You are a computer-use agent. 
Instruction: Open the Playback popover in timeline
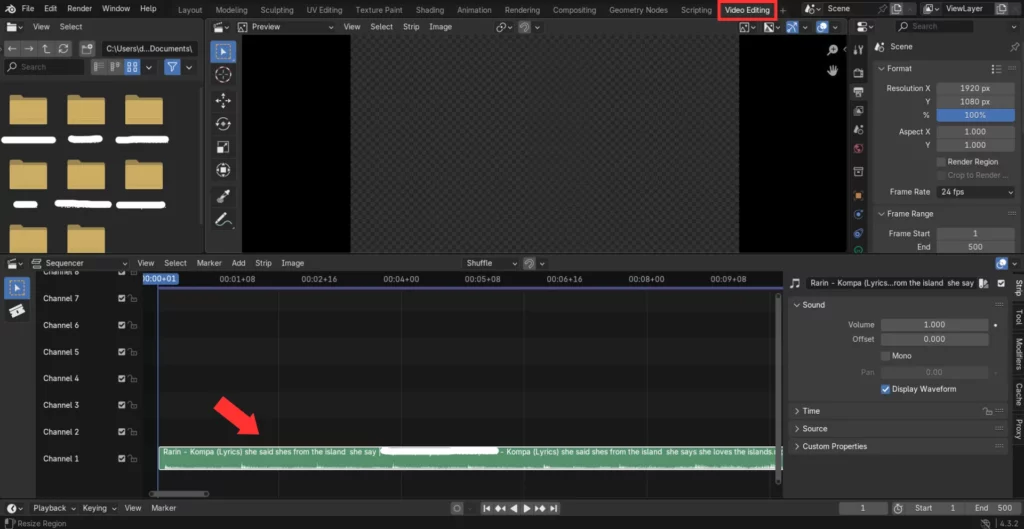click(54, 508)
